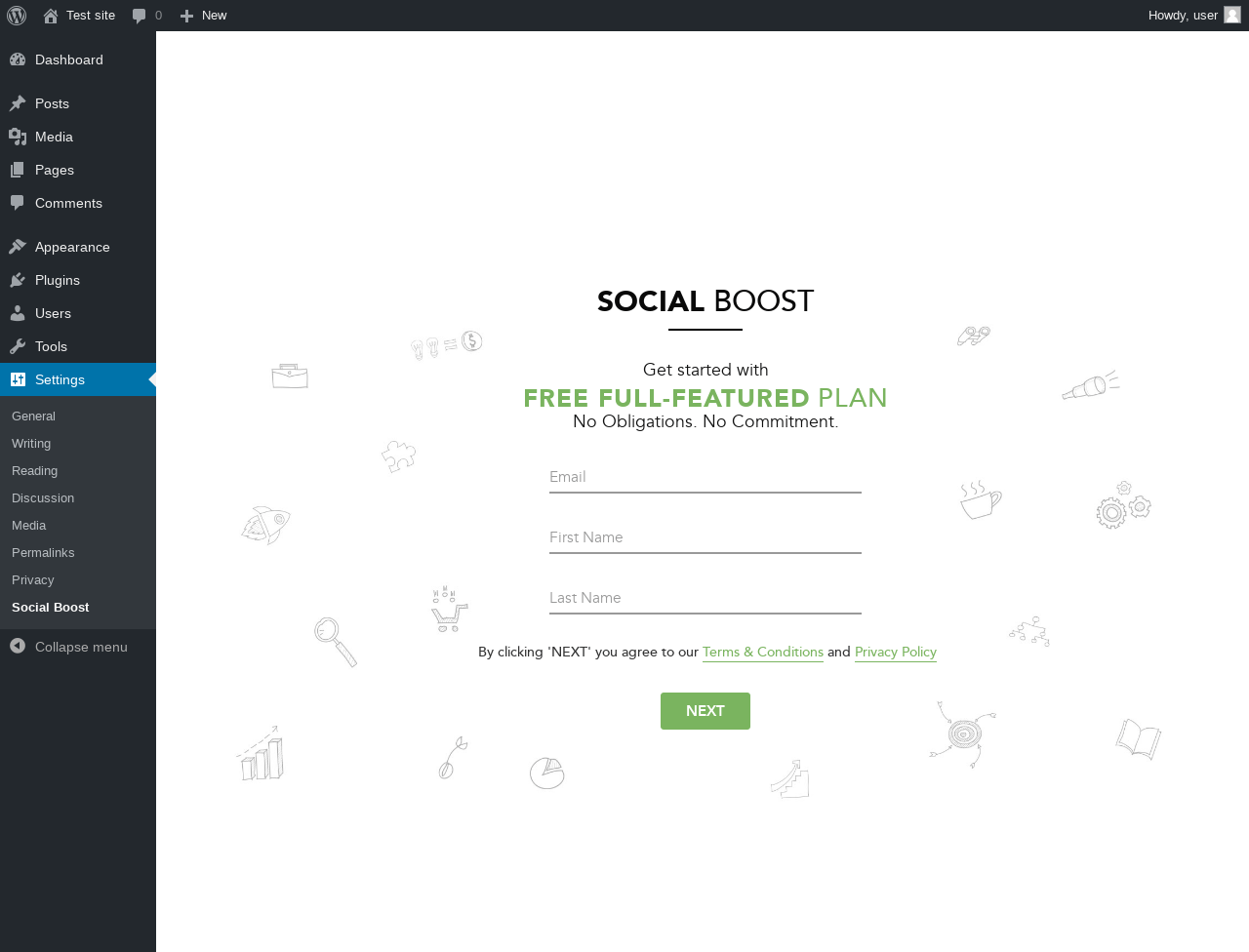Click the Appearance paintbrush icon
Screen dimensions: 1249x952
click(x=18, y=247)
